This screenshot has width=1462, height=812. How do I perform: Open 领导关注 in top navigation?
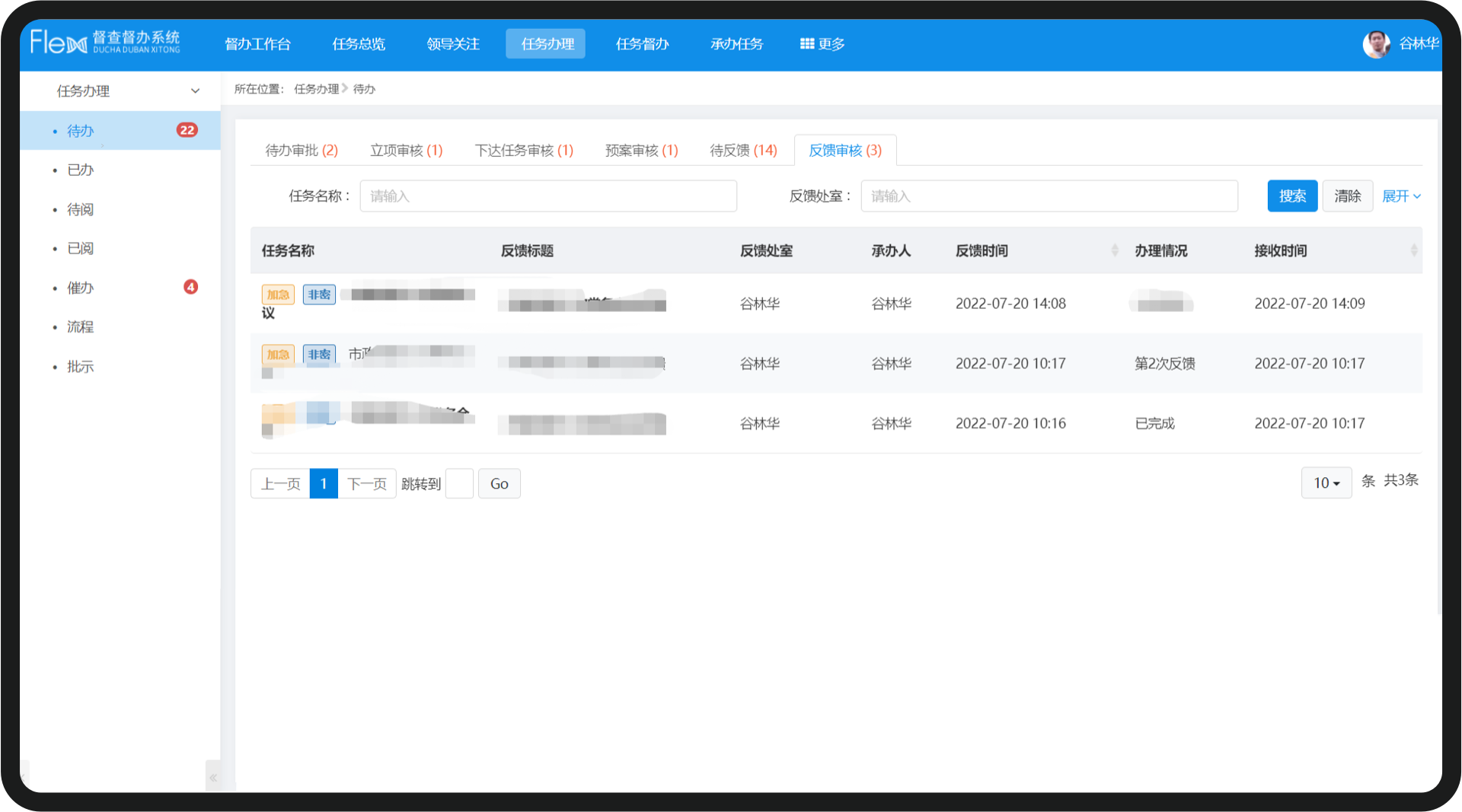pos(453,44)
